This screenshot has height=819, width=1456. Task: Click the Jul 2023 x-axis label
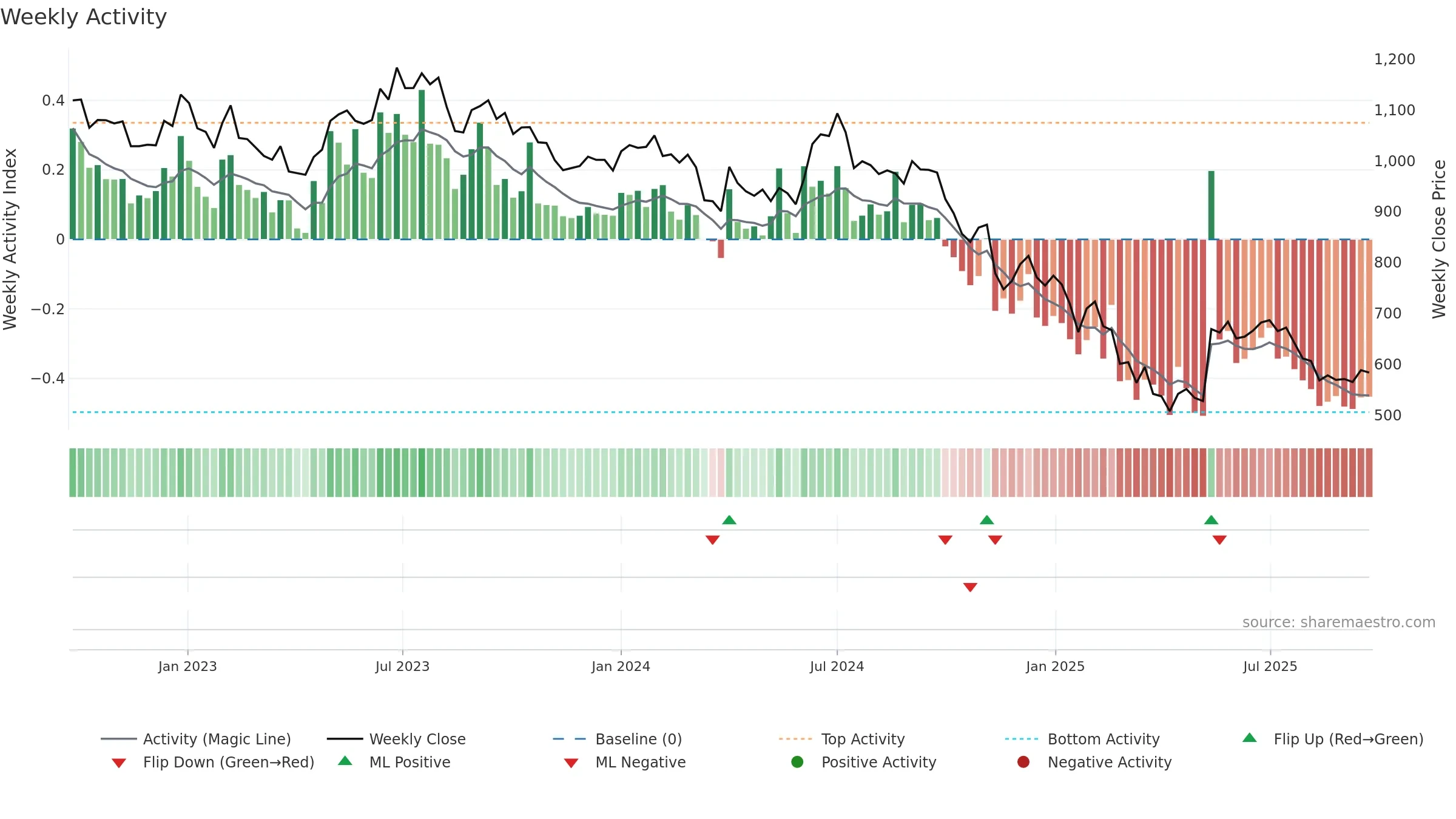(402, 667)
